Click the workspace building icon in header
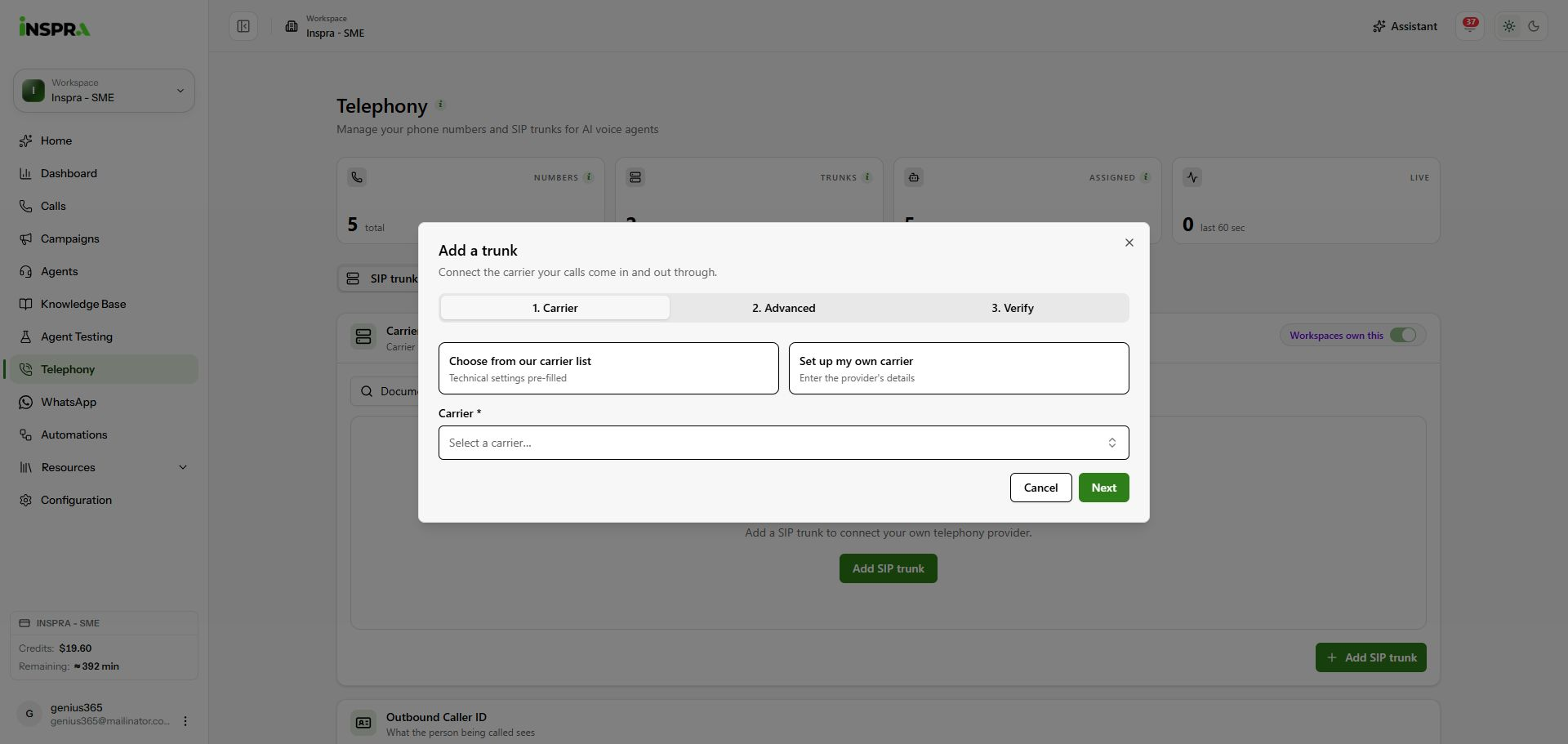Screen dimensions: 1568x744 pyautogui.click(x=292, y=26)
